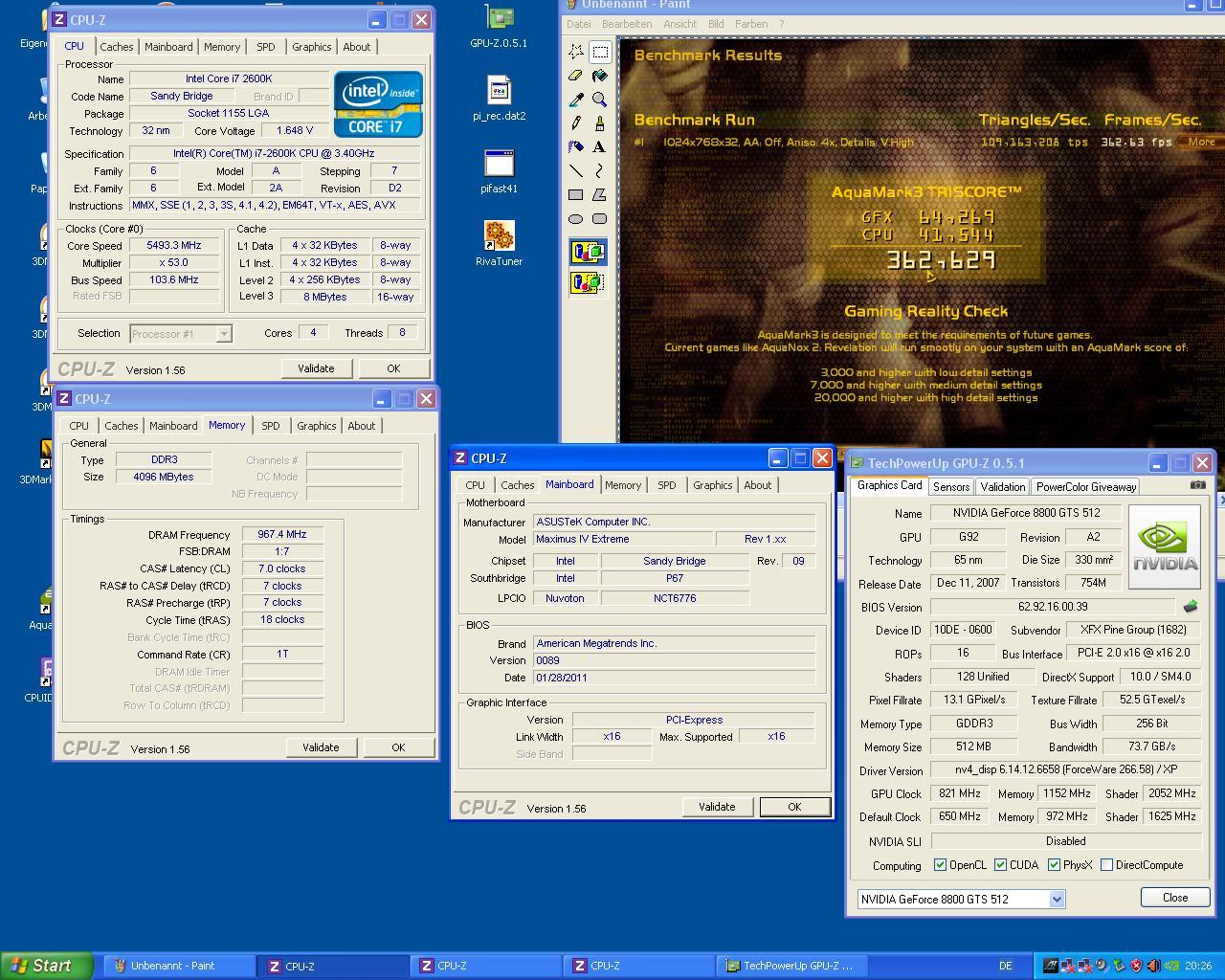Image resolution: width=1225 pixels, height=980 pixels.
Task: Select the Airbrush spray tool
Action: (x=576, y=147)
